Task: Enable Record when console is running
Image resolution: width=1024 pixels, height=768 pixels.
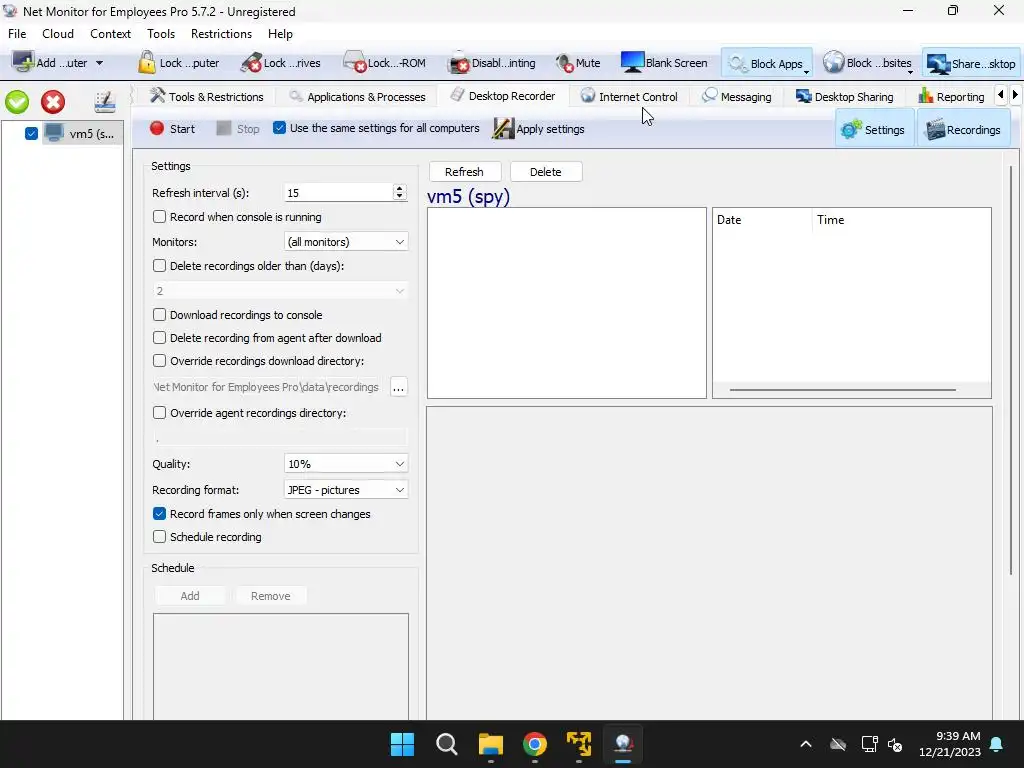Action: click(x=159, y=216)
